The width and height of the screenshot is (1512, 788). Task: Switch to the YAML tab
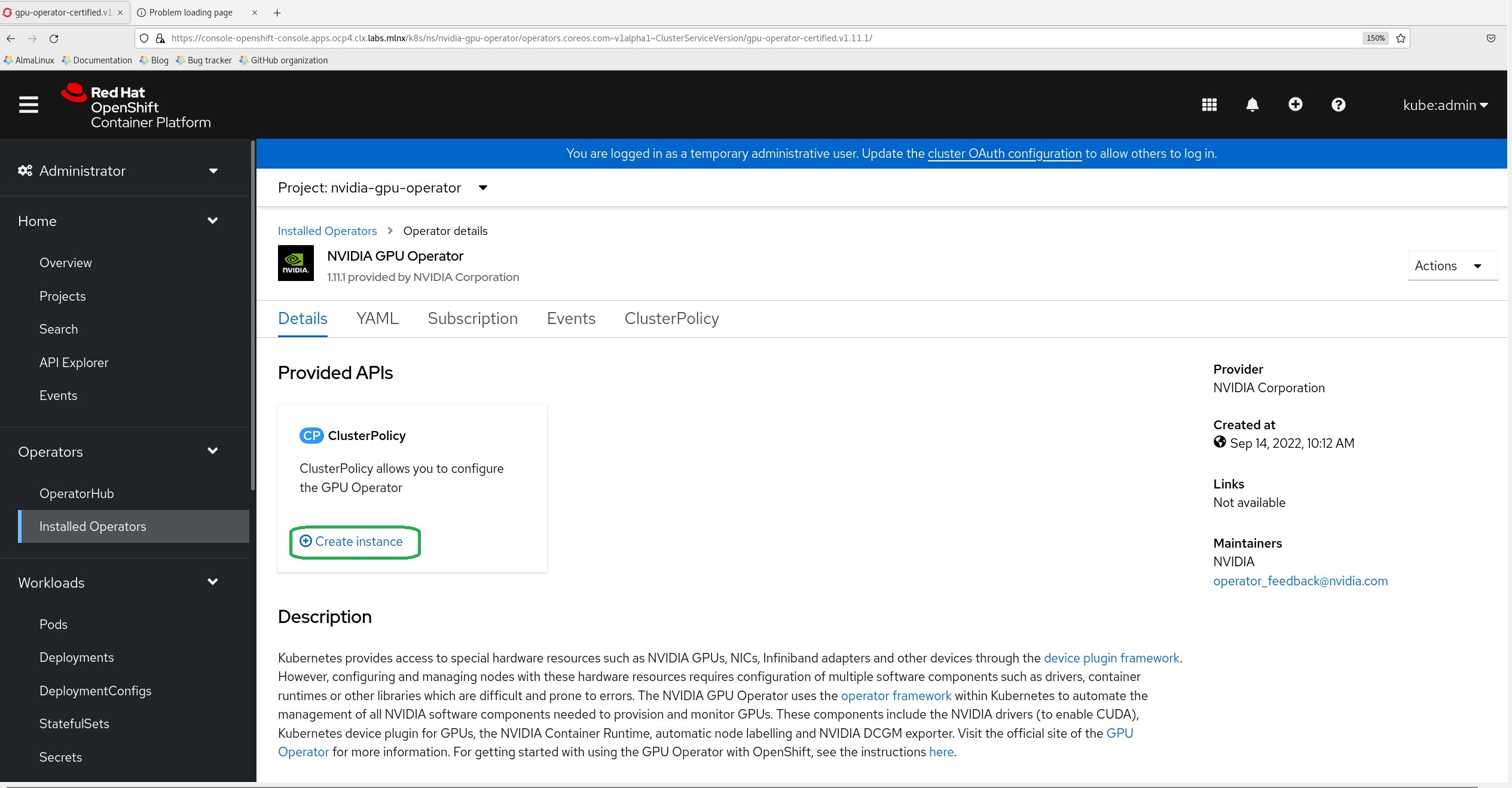pyautogui.click(x=377, y=319)
